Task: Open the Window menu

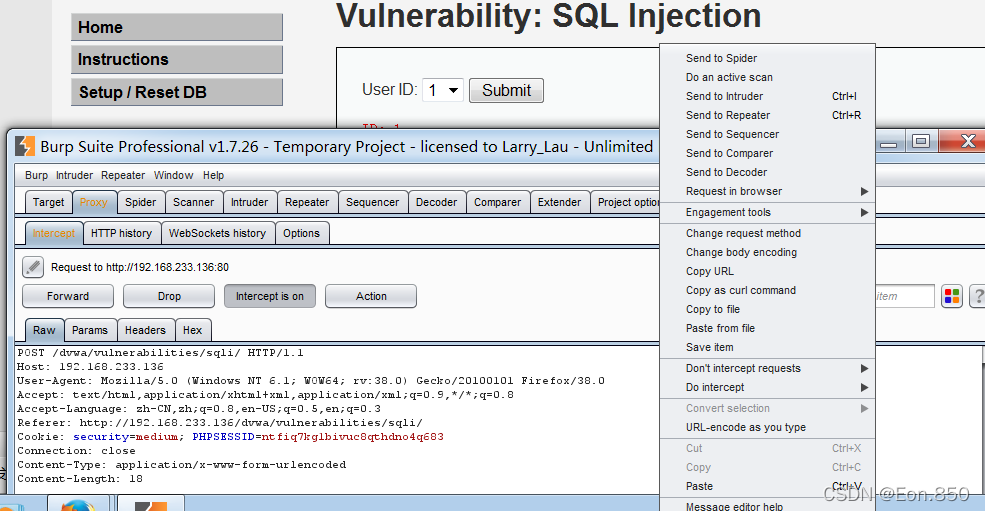Action: click(x=173, y=175)
